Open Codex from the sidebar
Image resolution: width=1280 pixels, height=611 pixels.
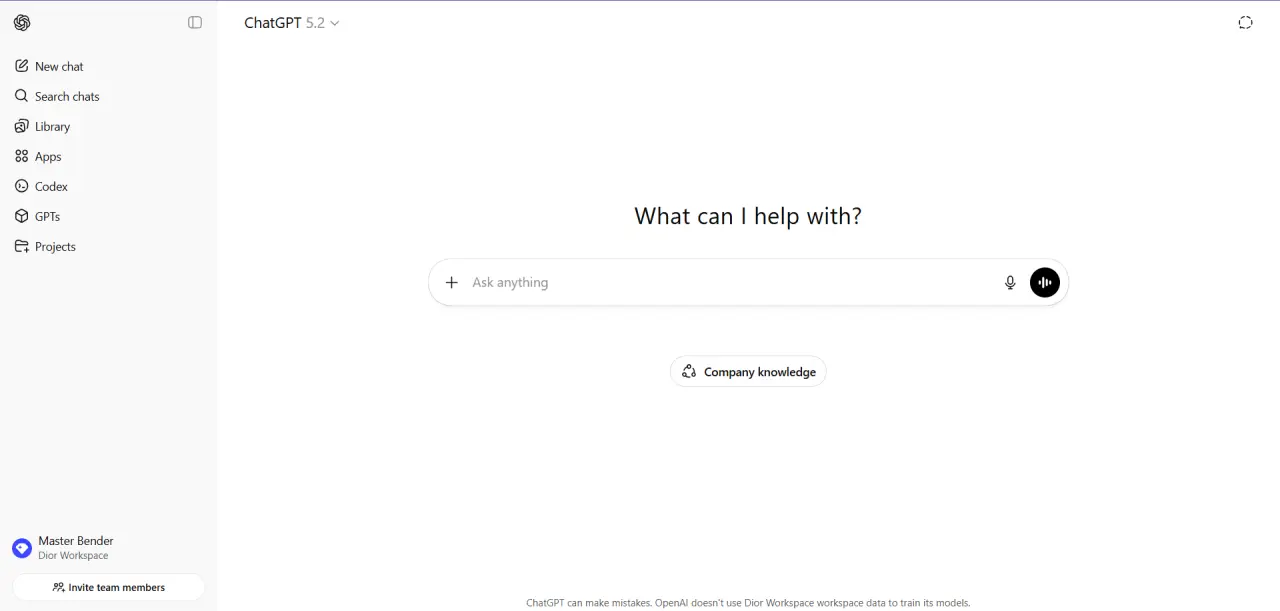[x=108, y=186]
